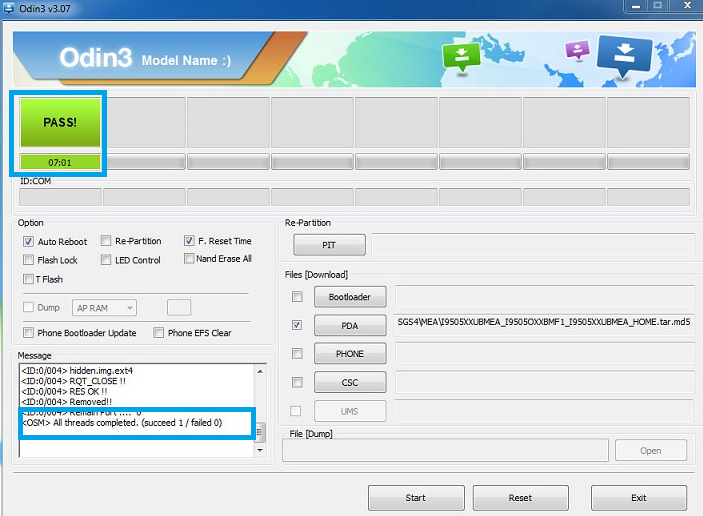This screenshot has width=703, height=516.
Task: Click the first ID:COM port box
Action: [60, 197]
